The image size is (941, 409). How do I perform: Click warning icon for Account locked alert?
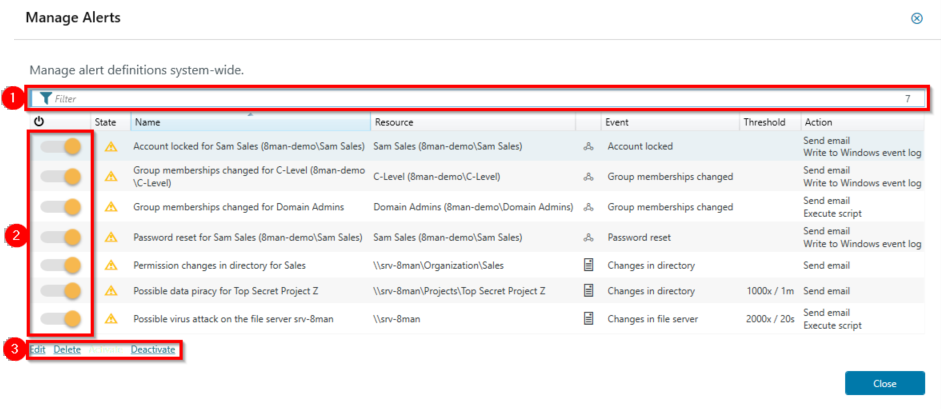[111, 147]
